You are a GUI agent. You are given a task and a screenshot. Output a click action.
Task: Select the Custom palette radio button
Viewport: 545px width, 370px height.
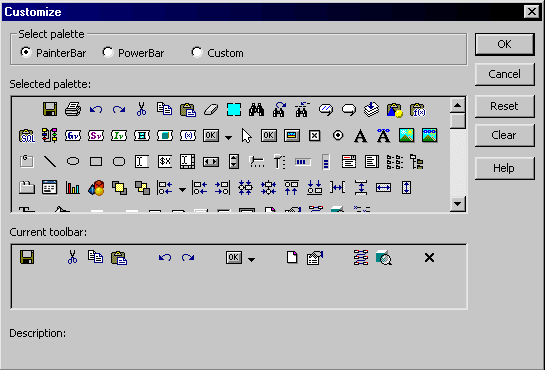[x=197, y=52]
